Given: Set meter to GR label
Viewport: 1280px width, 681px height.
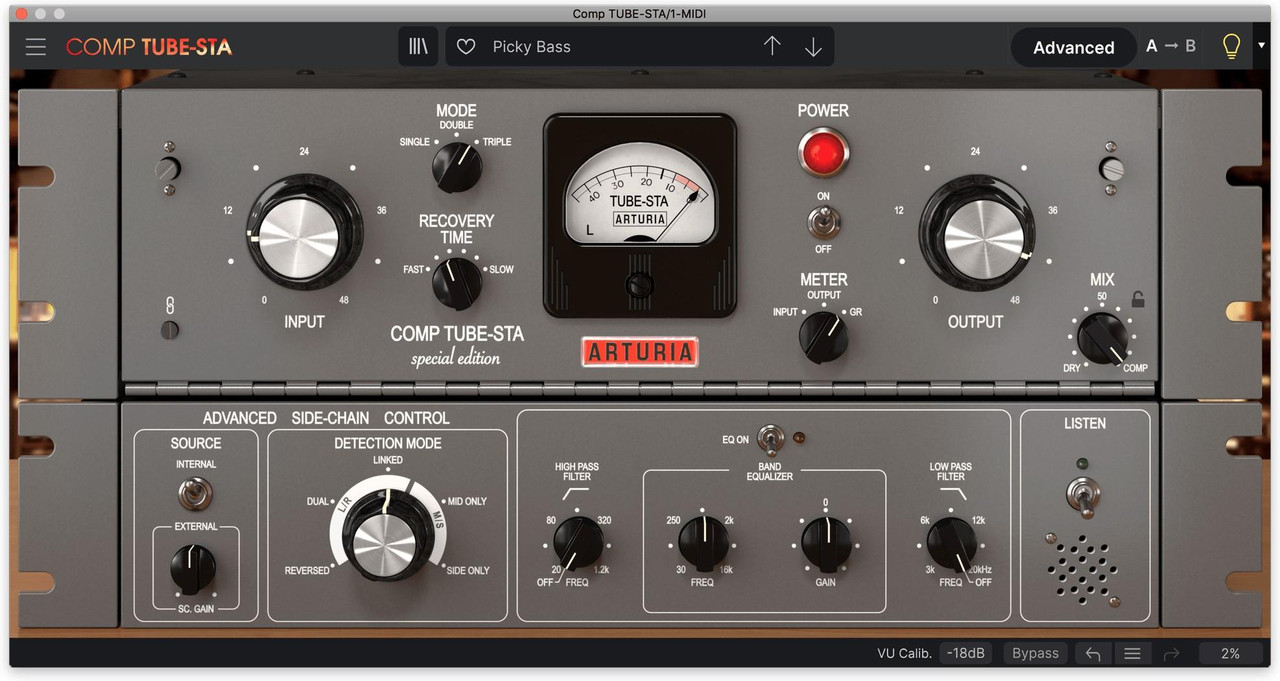Looking at the screenshot, I should point(855,312).
